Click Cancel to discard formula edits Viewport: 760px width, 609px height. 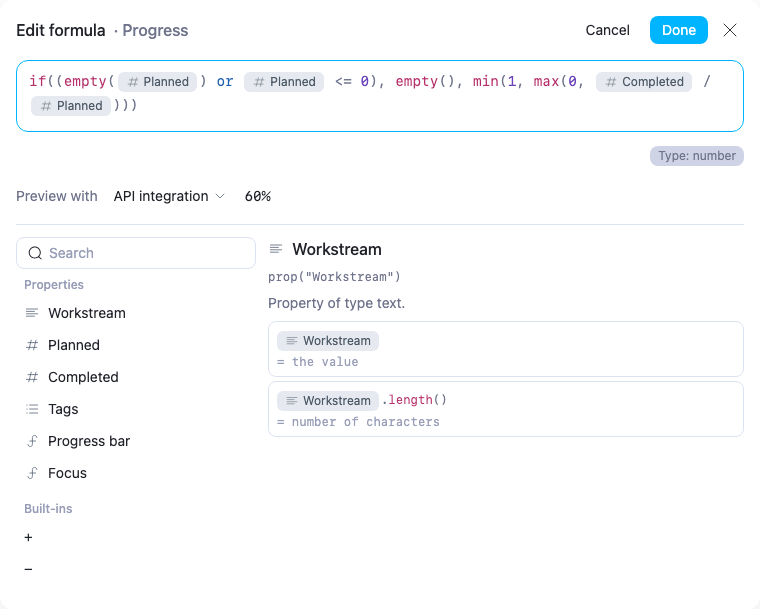coord(607,30)
